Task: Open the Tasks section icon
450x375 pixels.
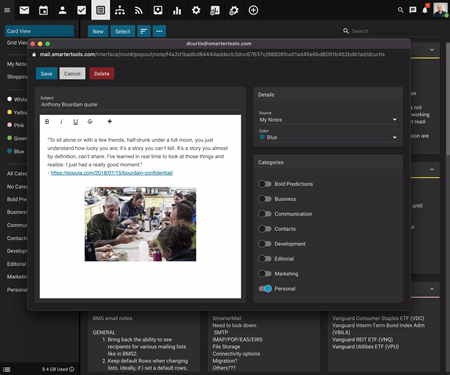Action: click(81, 10)
